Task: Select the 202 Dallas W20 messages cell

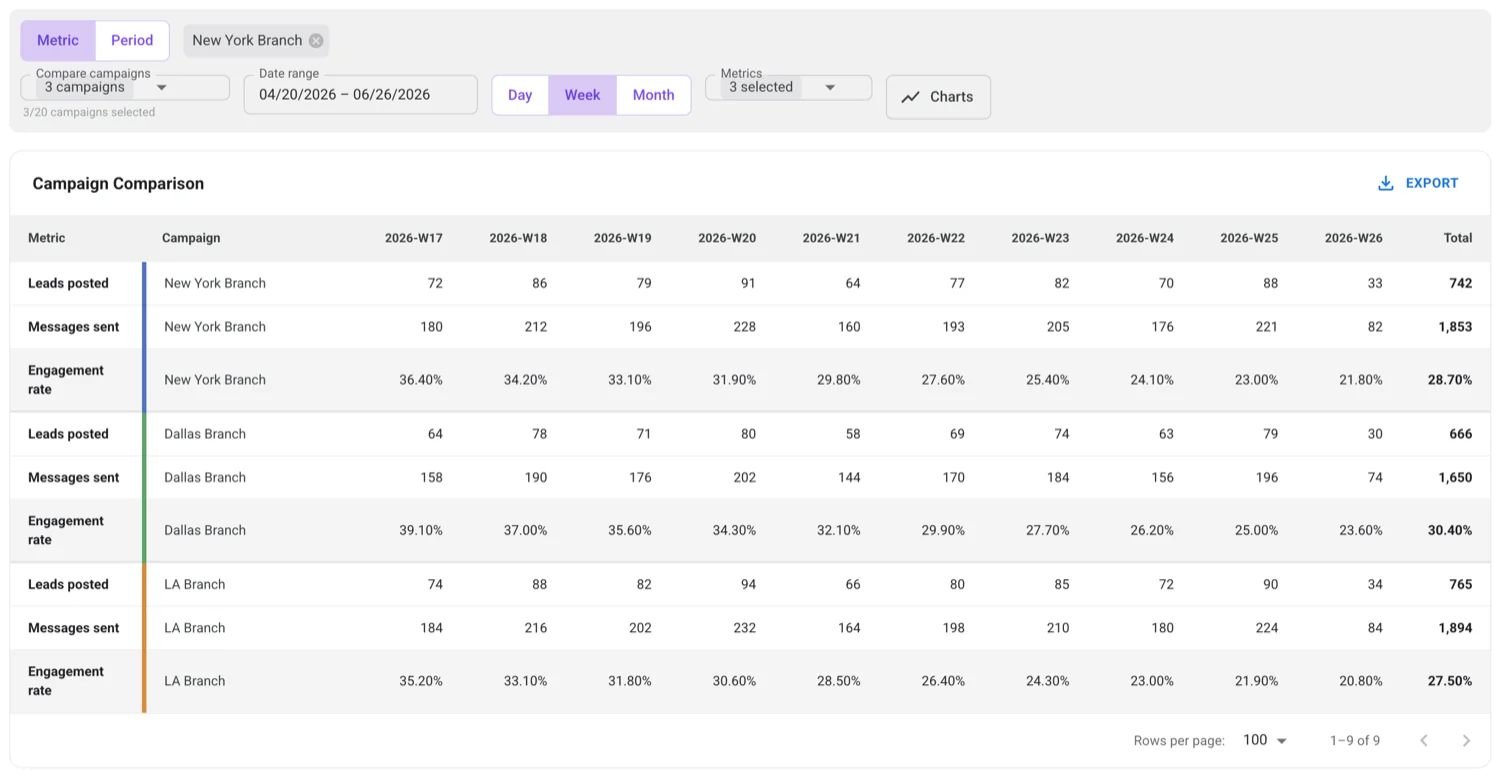Action: pyautogui.click(x=745, y=478)
